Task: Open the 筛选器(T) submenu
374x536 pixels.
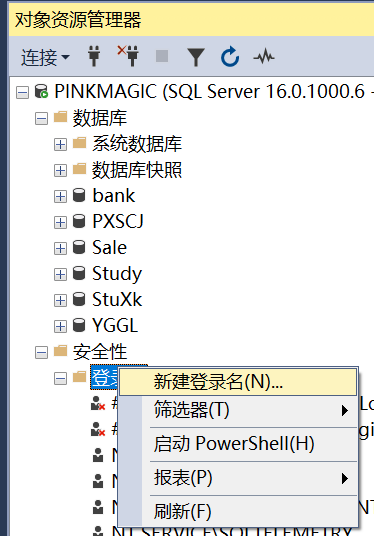Action: pyautogui.click(x=238, y=410)
